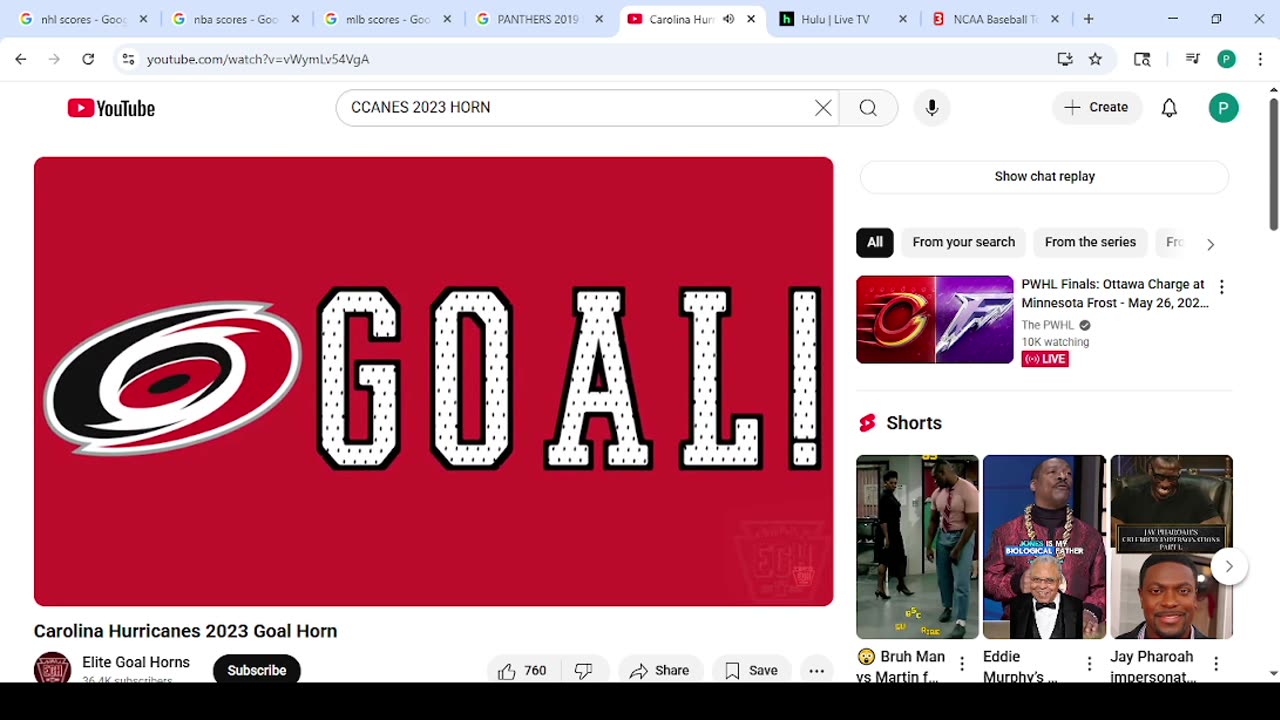This screenshot has height=720, width=1280.
Task: Select the All filter chip
Action: tap(875, 242)
